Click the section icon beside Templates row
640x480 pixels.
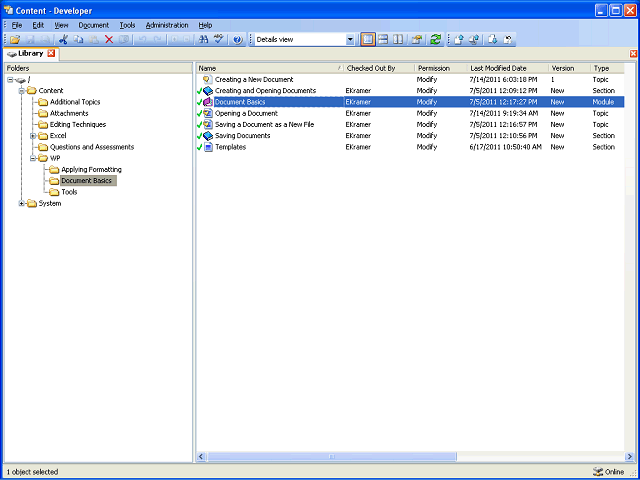(x=208, y=147)
